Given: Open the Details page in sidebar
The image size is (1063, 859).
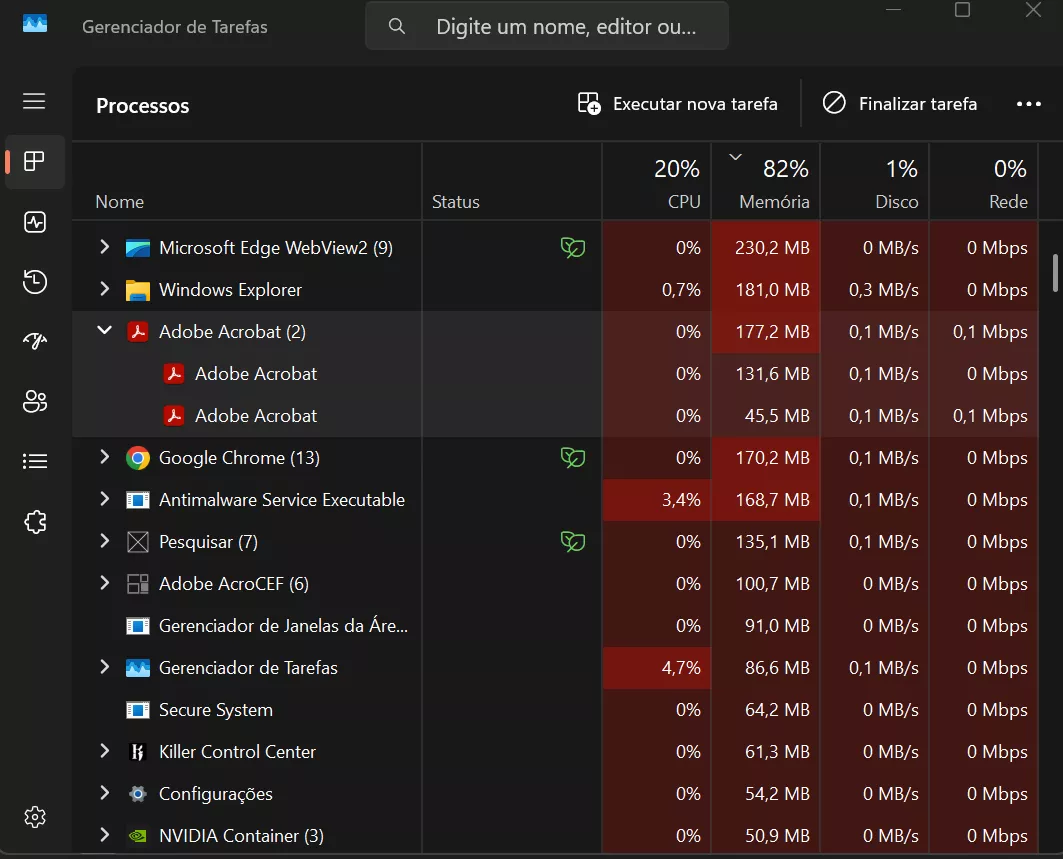Looking at the screenshot, I should (x=35, y=461).
